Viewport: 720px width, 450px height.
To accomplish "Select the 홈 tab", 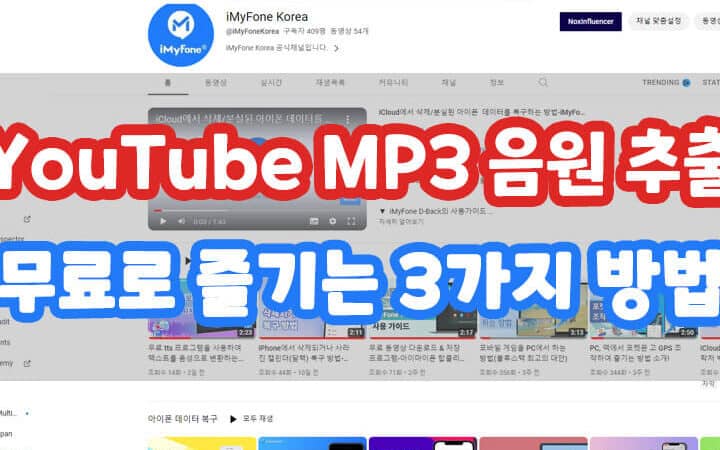I will pyautogui.click(x=168, y=83).
